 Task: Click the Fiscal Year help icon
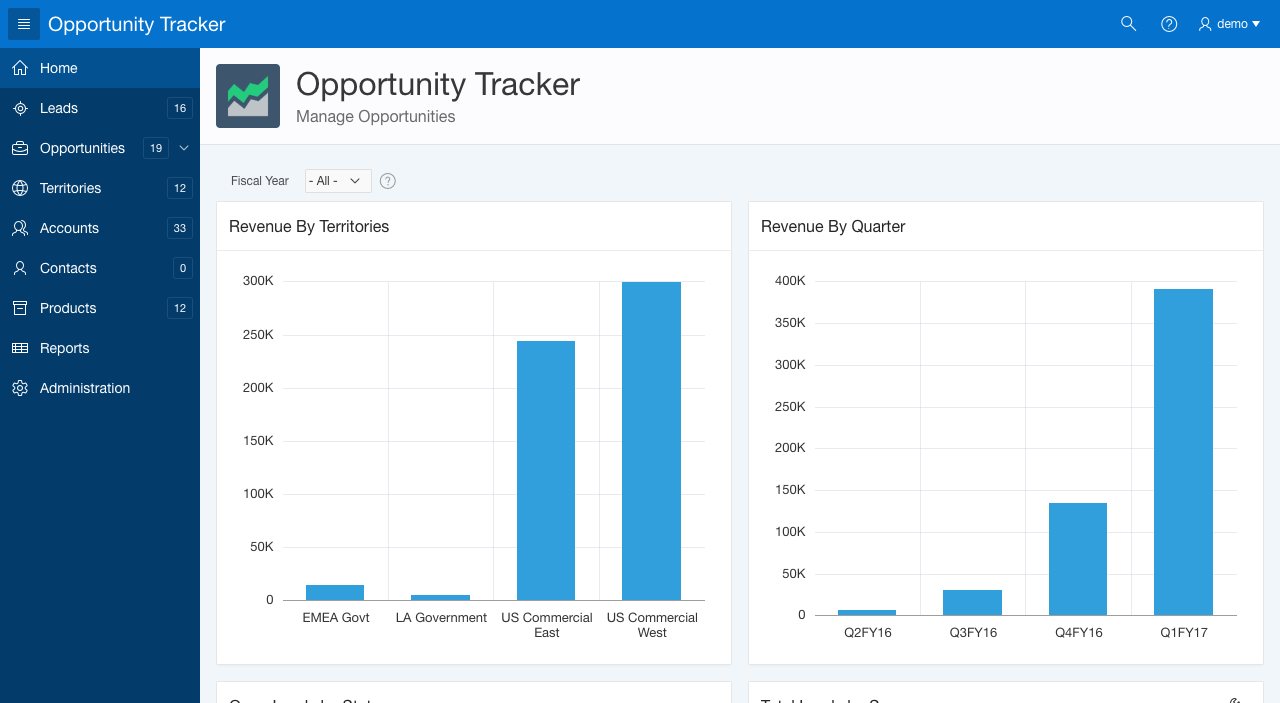pos(388,181)
